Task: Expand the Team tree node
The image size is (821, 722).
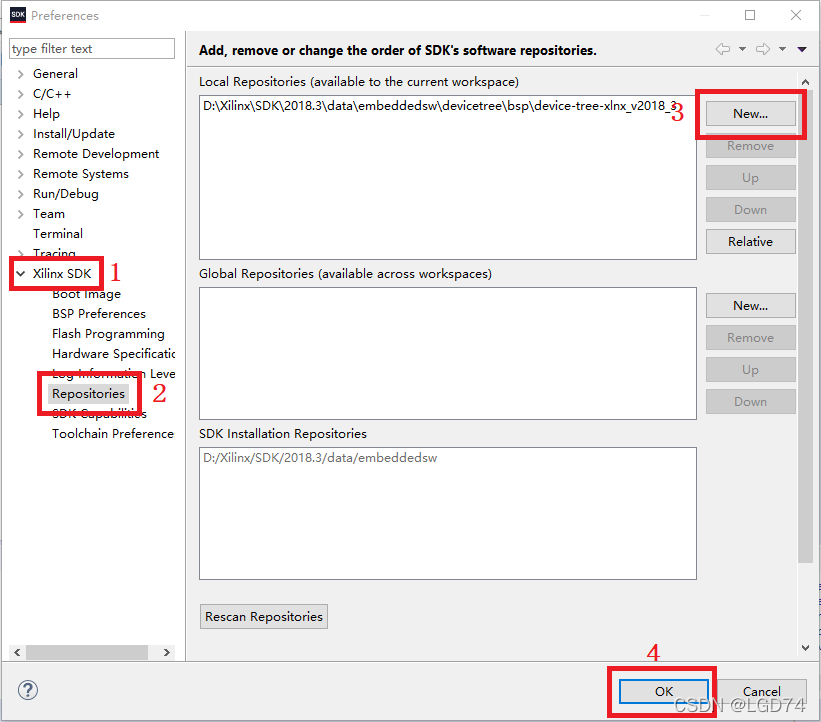Action: [20, 214]
